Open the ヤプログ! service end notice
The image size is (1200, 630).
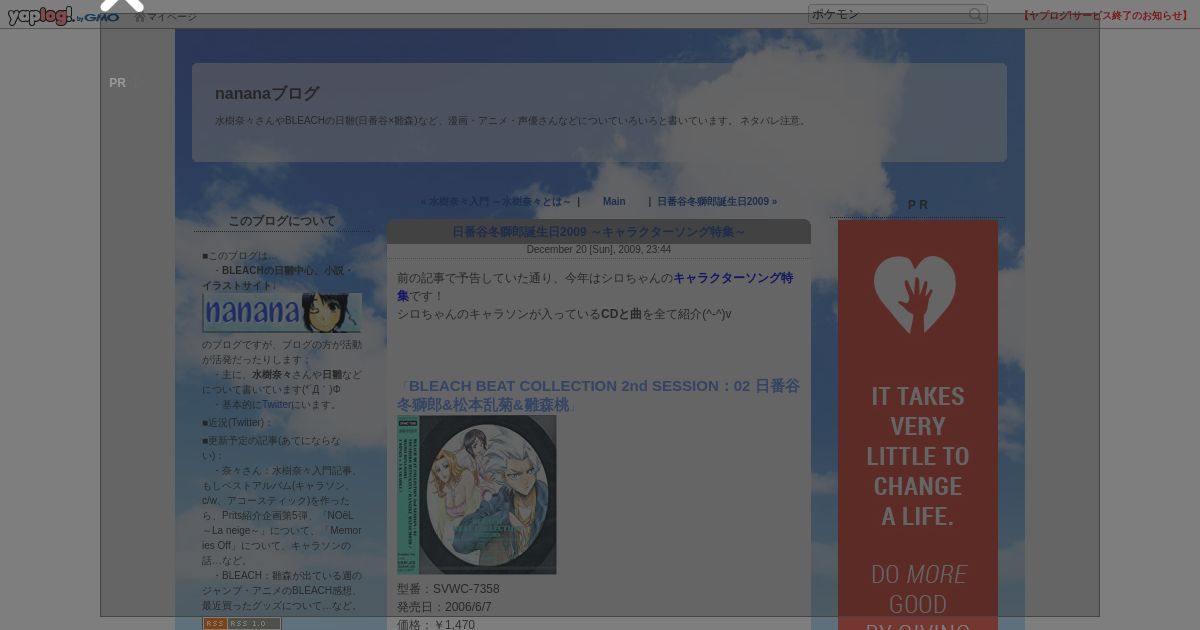click(1105, 15)
